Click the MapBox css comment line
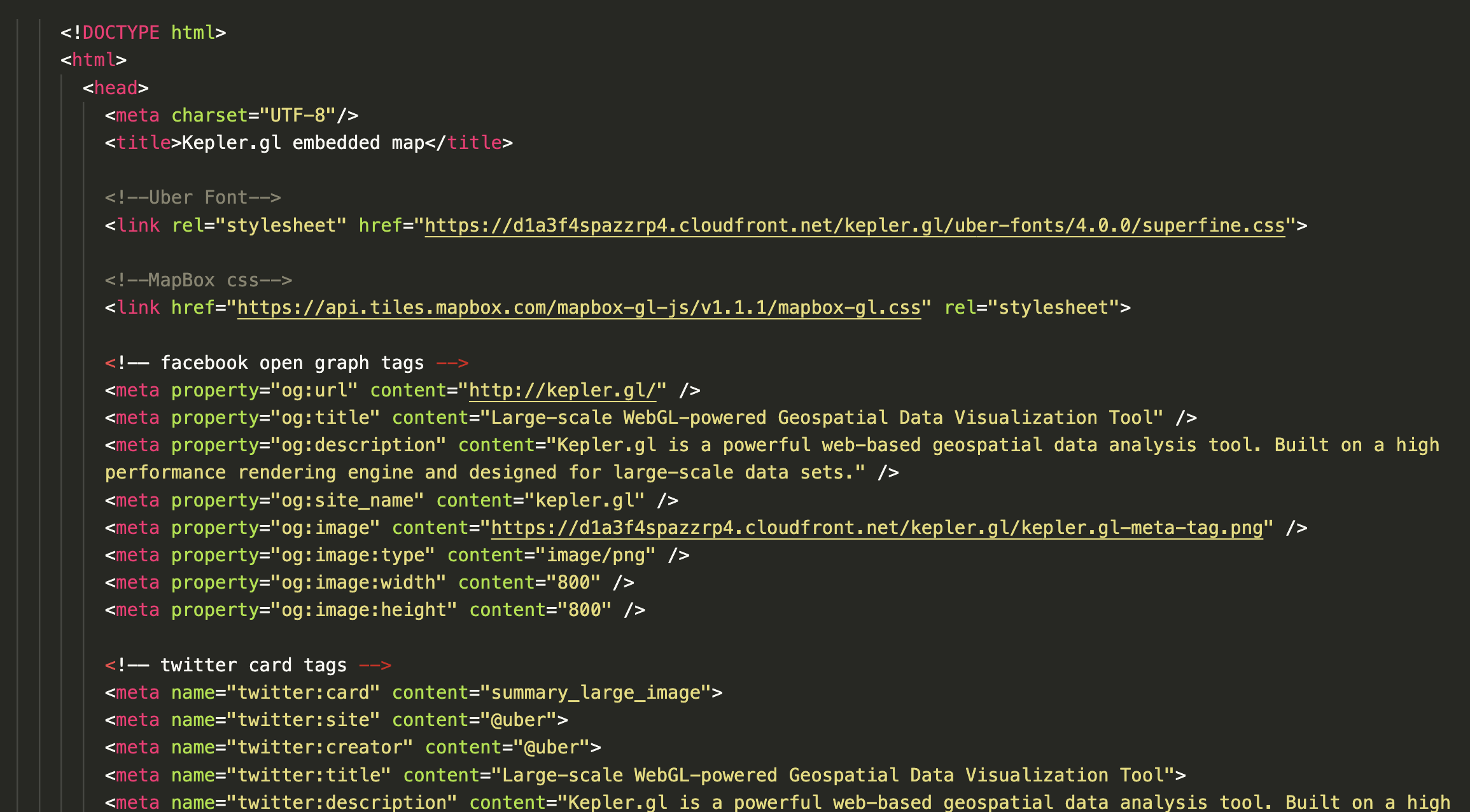The image size is (1470, 812). pyautogui.click(x=198, y=281)
